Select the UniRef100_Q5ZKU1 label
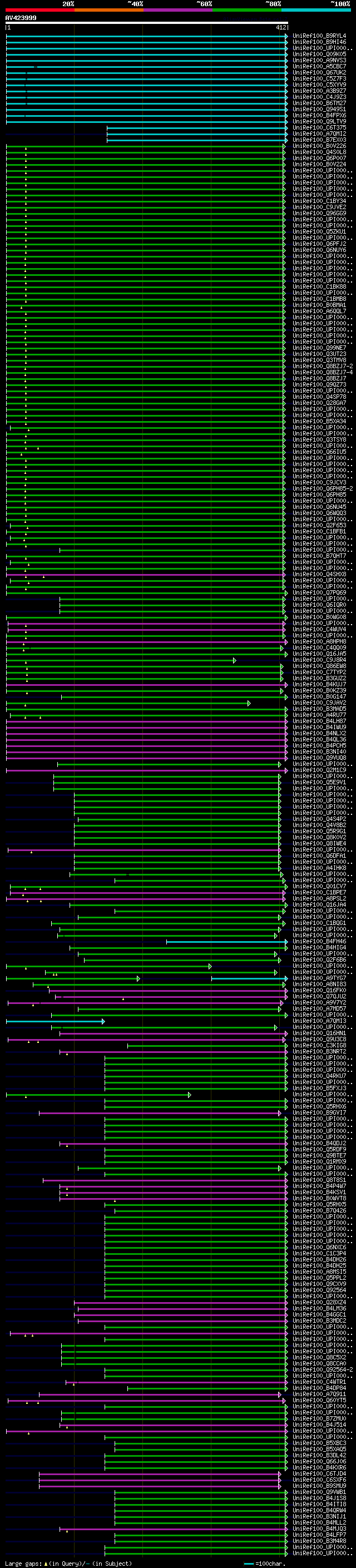This screenshot has width=356, height=1568. tap(319, 231)
